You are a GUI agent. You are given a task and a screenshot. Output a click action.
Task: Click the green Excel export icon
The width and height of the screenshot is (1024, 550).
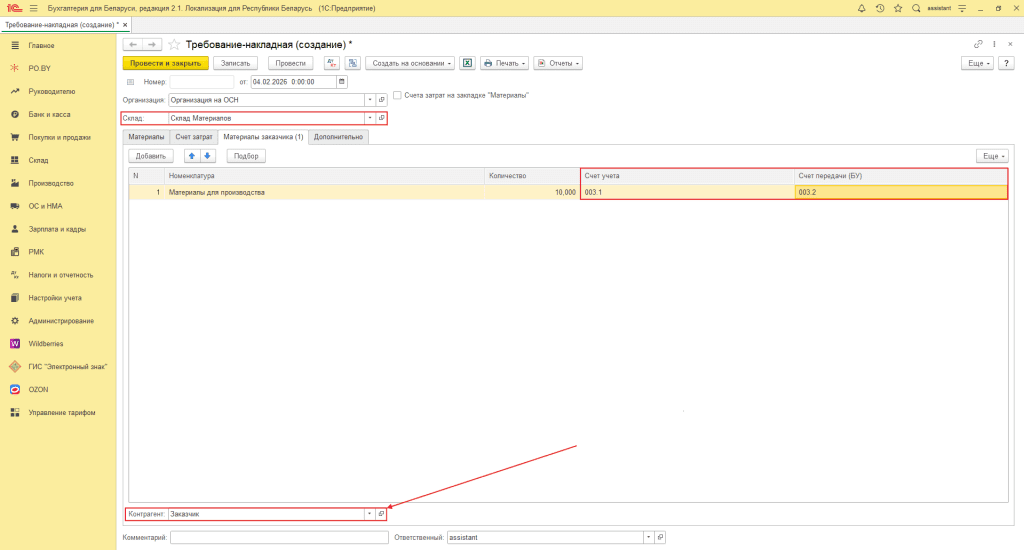click(466, 63)
